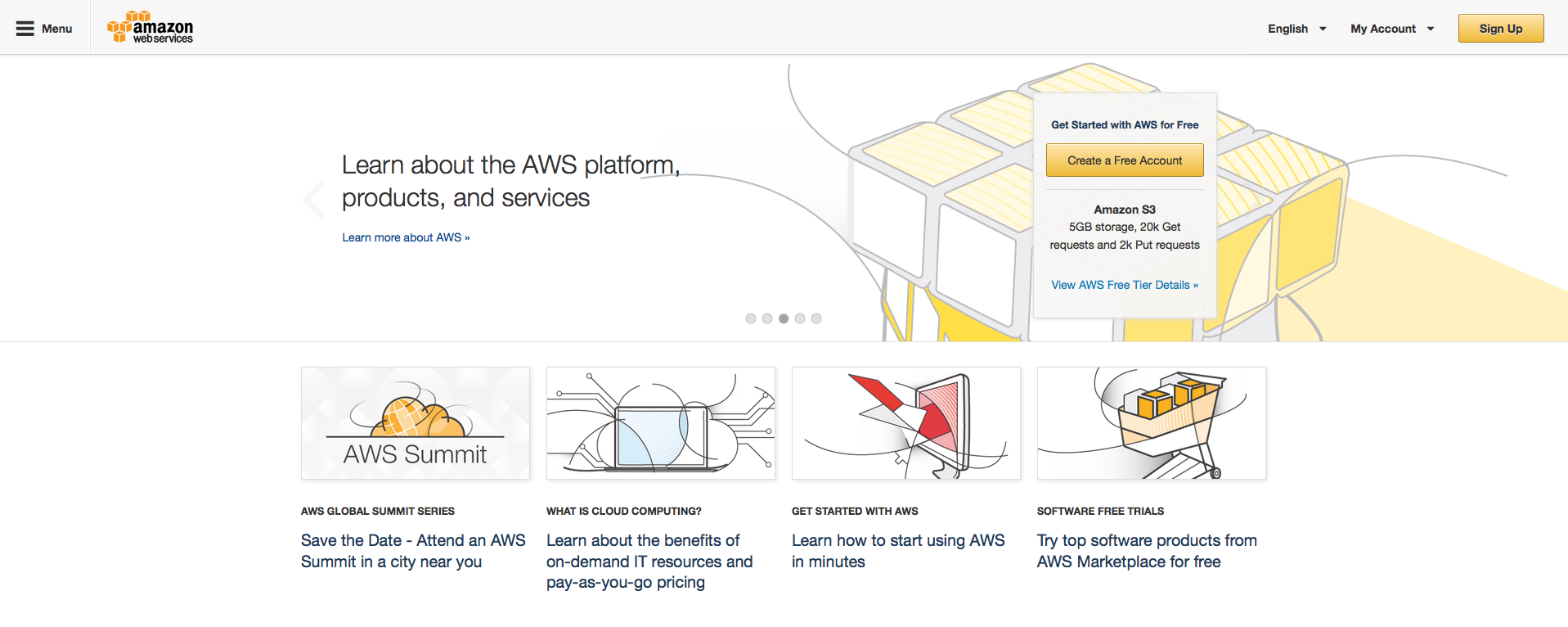Select the first carousel dot
This screenshot has width=1568, height=627.
click(751, 318)
